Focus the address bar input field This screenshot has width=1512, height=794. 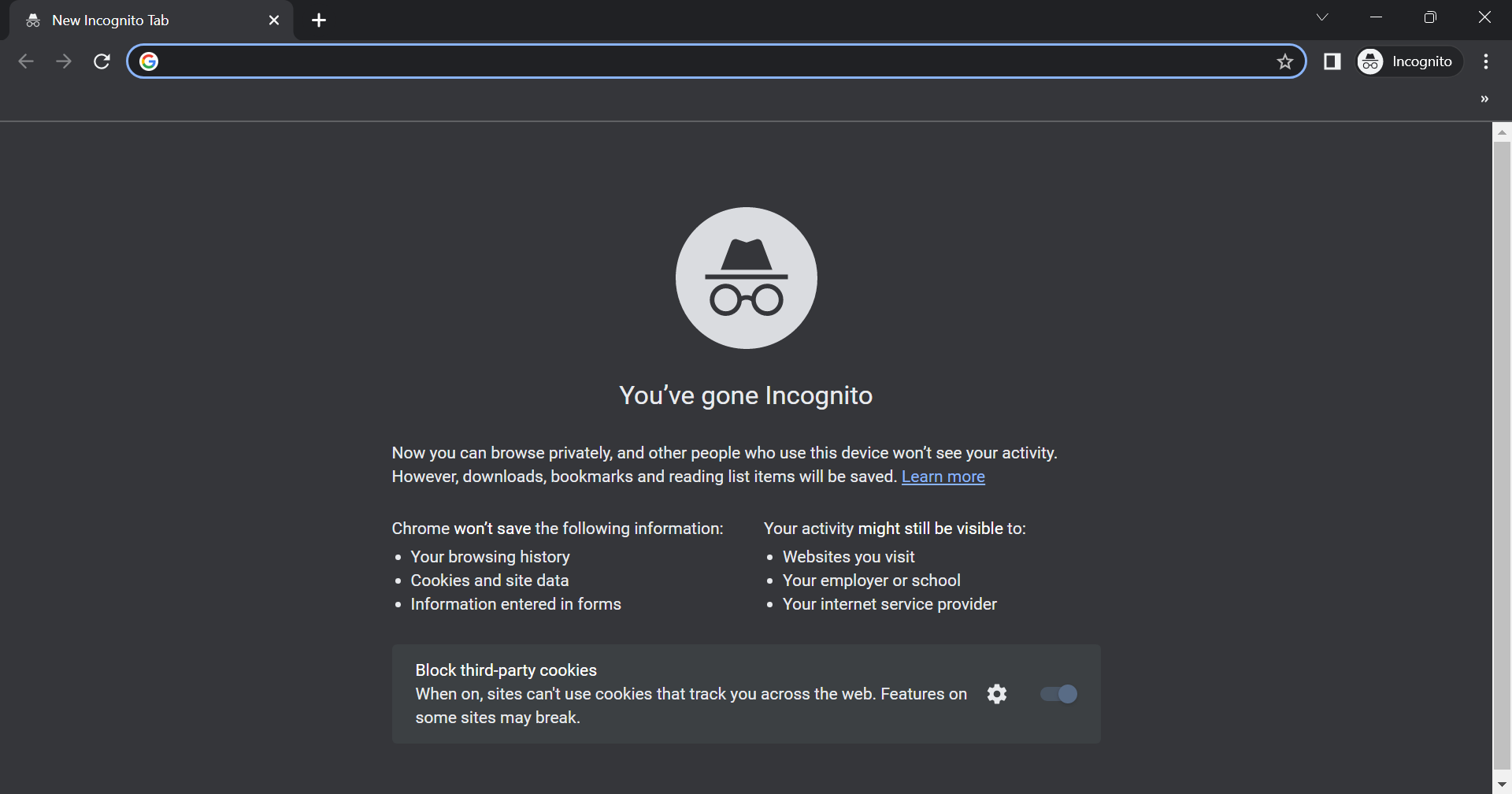pyautogui.click(x=717, y=61)
